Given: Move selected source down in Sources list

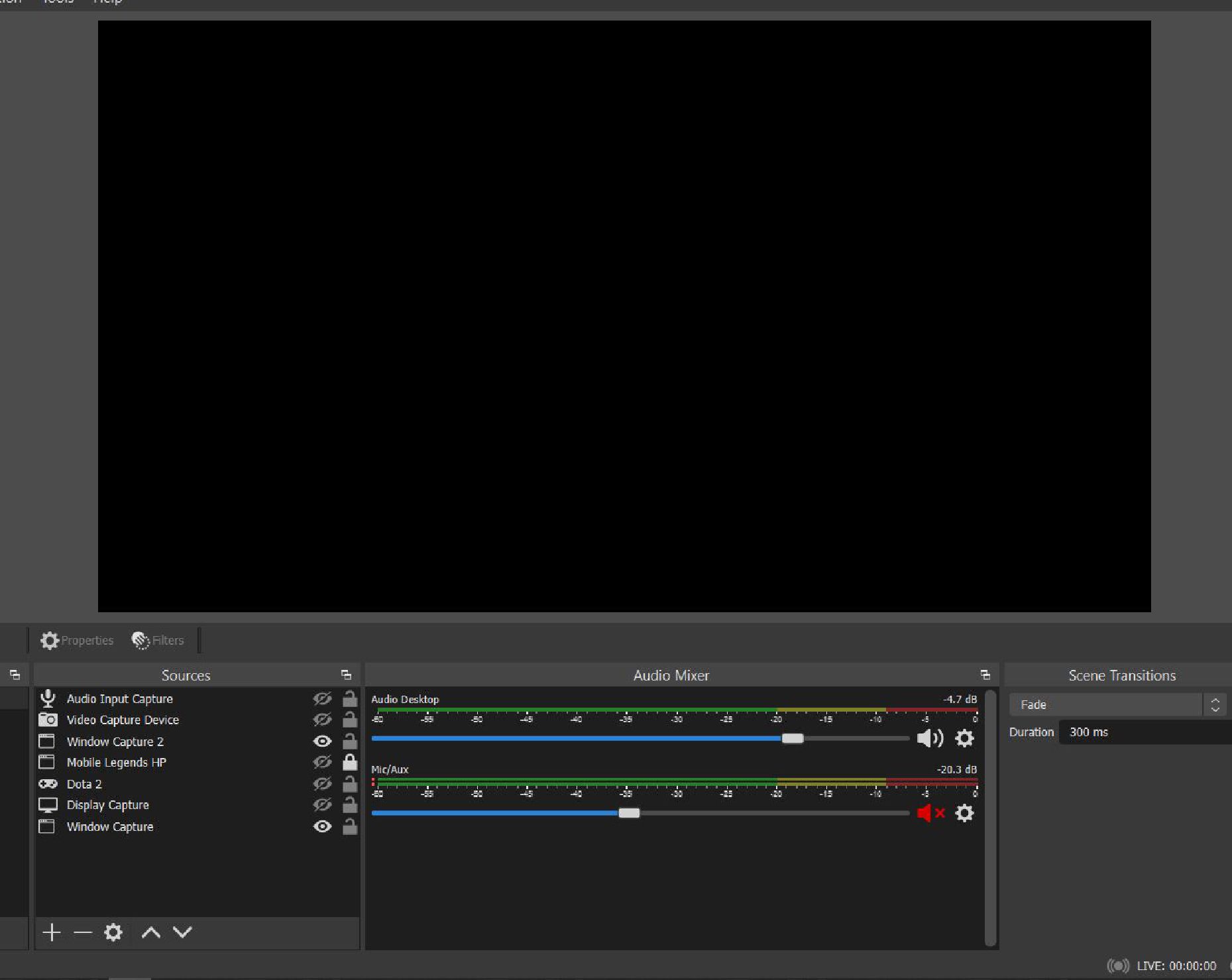Looking at the screenshot, I should tap(182, 932).
